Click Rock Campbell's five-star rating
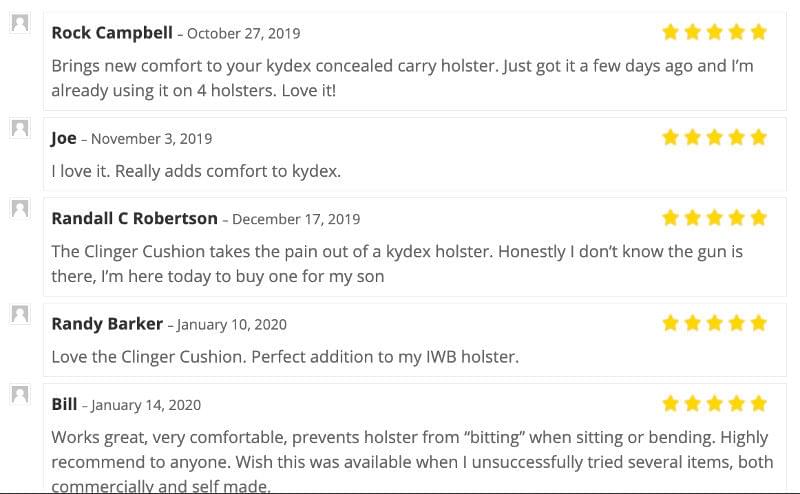Image resolution: width=800 pixels, height=494 pixels. (714, 32)
